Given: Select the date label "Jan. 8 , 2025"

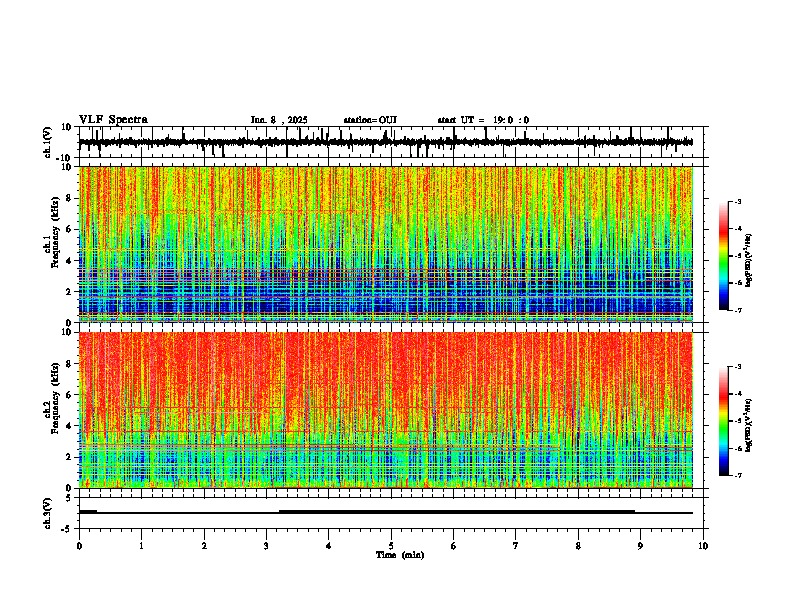Looking at the screenshot, I should pyautogui.click(x=279, y=120).
